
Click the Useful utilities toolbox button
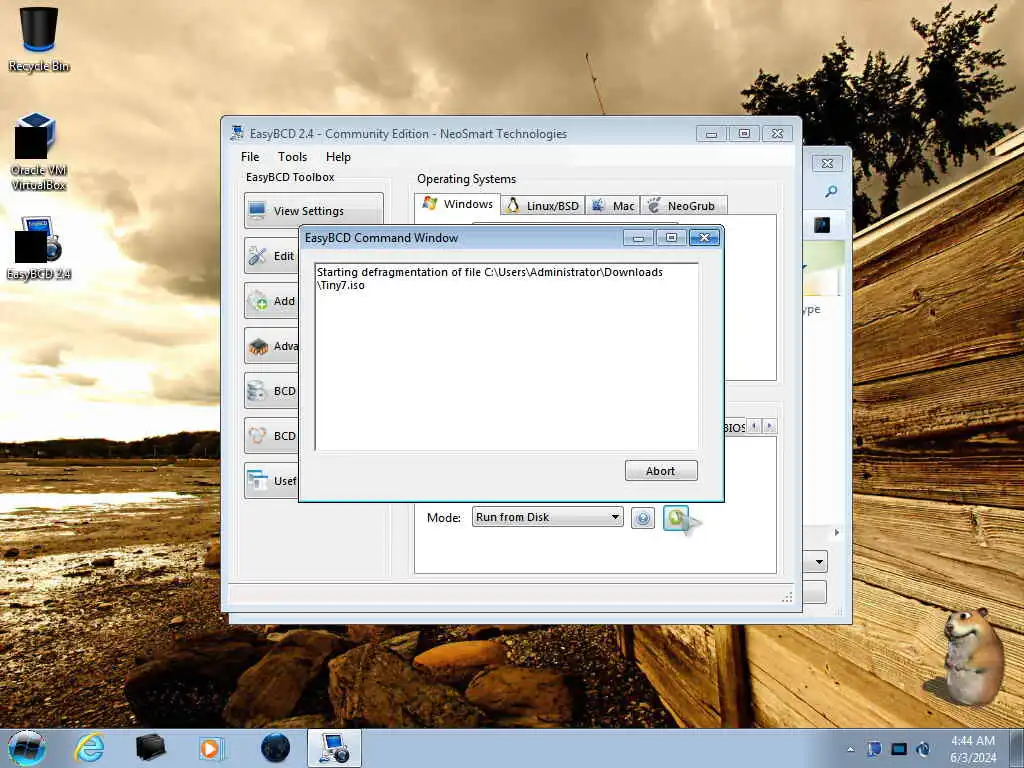click(272, 481)
